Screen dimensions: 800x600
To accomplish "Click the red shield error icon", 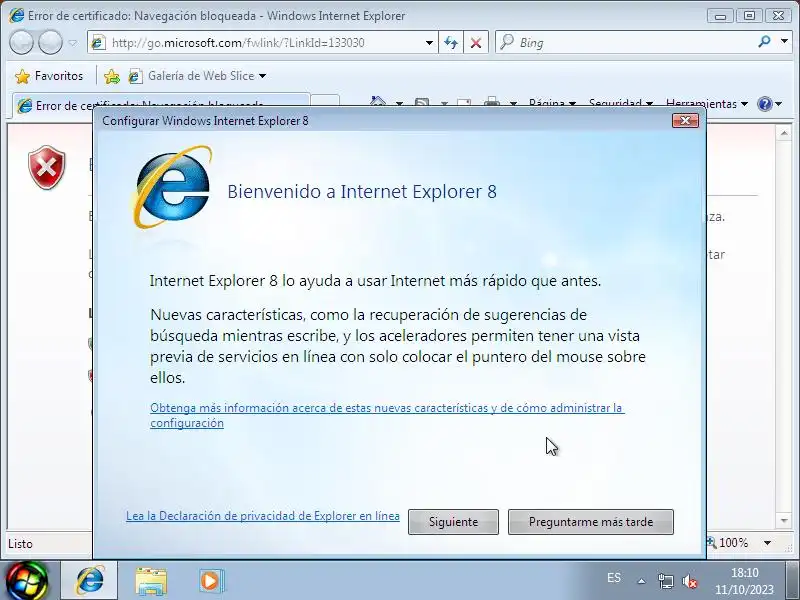I will (46, 167).
